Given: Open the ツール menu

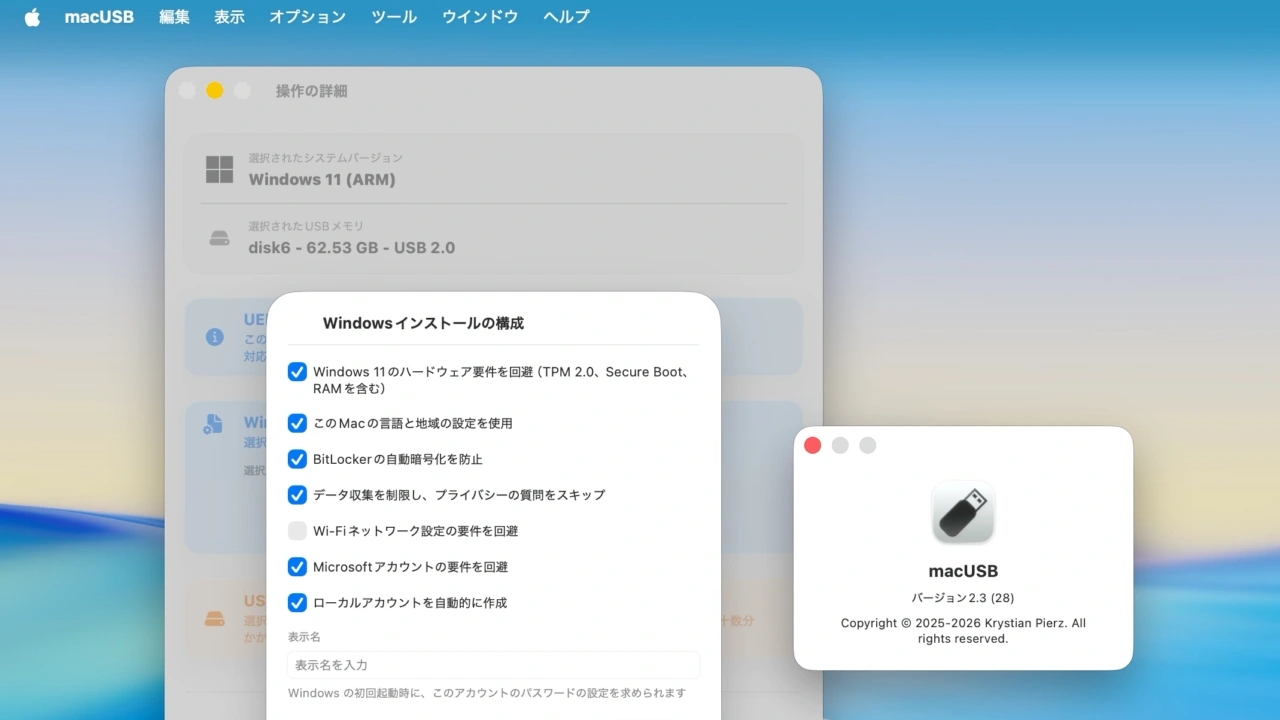Looking at the screenshot, I should click(x=394, y=17).
